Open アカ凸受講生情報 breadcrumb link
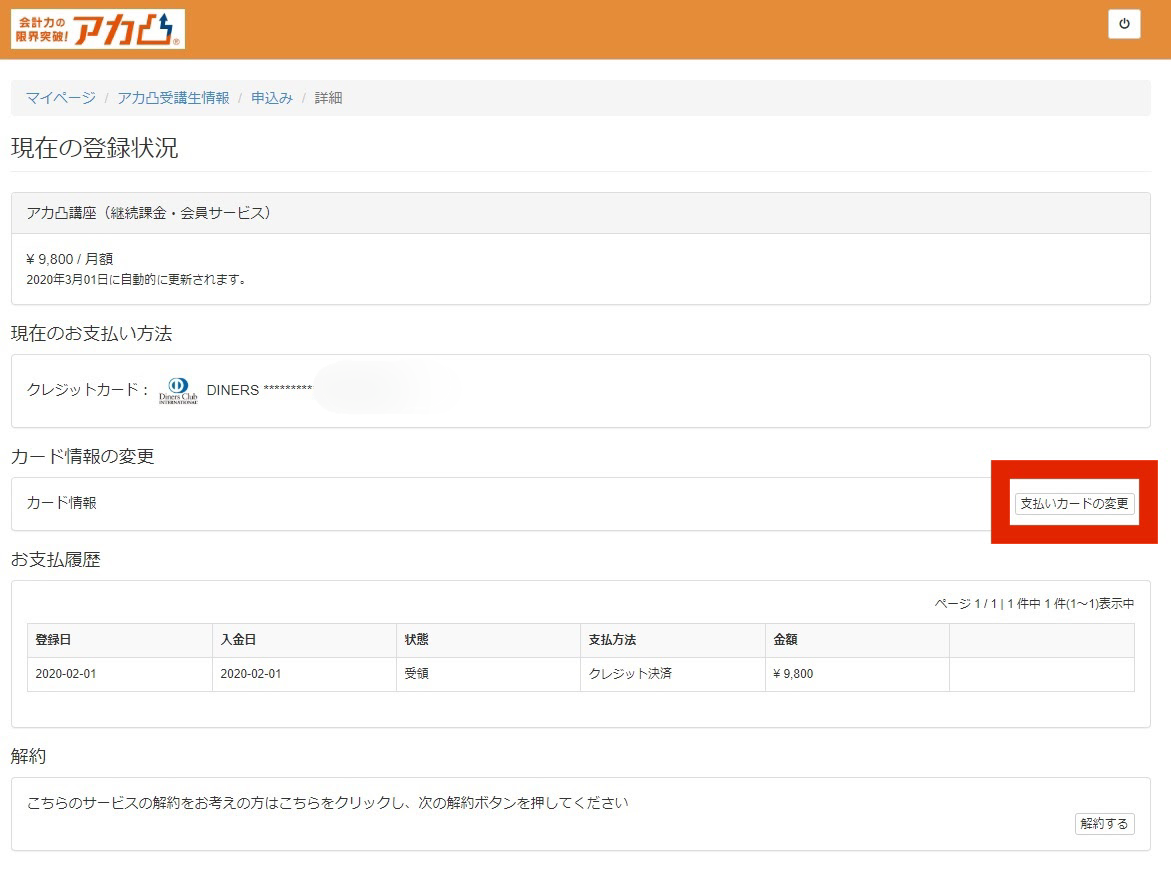The height and width of the screenshot is (869, 1171). coord(172,98)
